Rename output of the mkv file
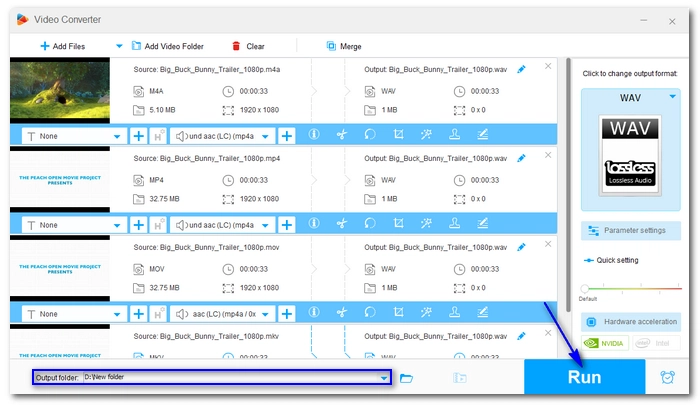The width and height of the screenshot is (700, 405). tap(521, 336)
